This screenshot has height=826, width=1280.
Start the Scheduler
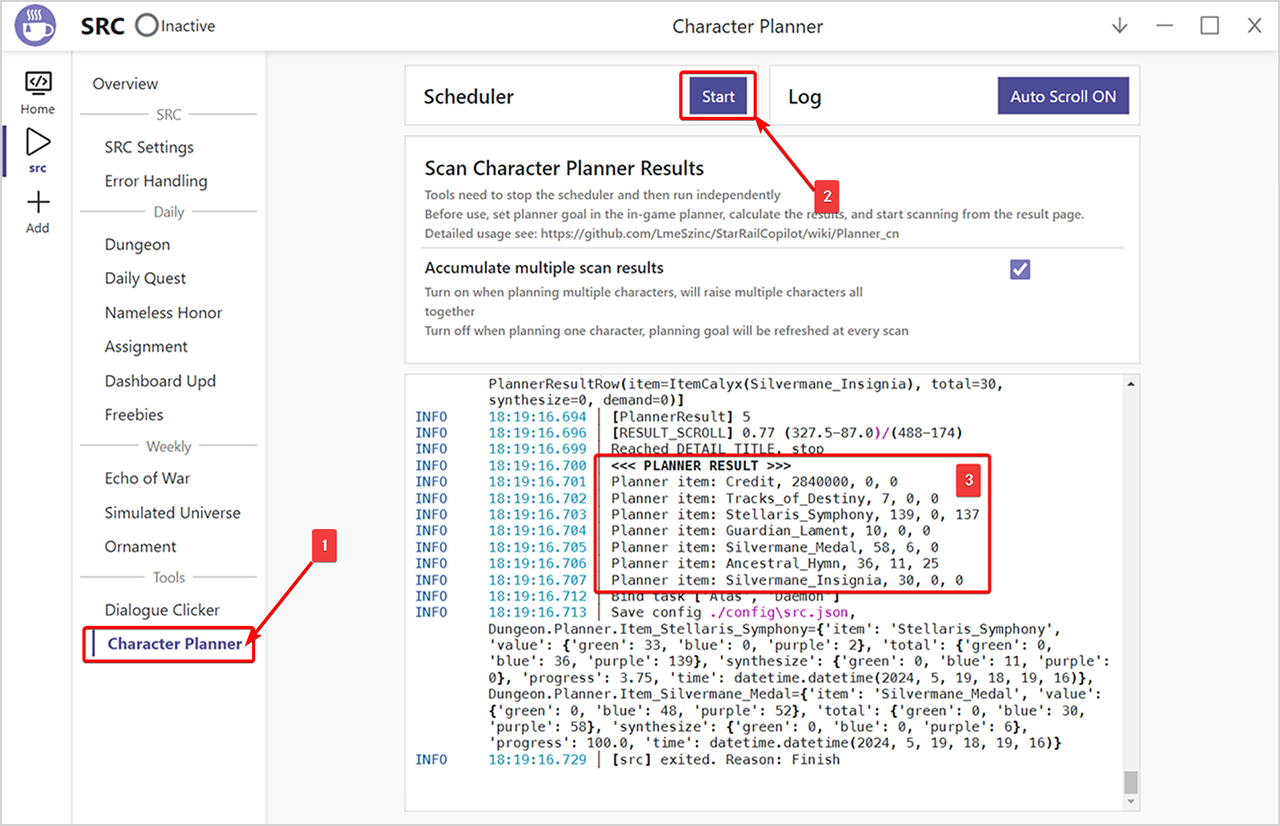click(718, 97)
